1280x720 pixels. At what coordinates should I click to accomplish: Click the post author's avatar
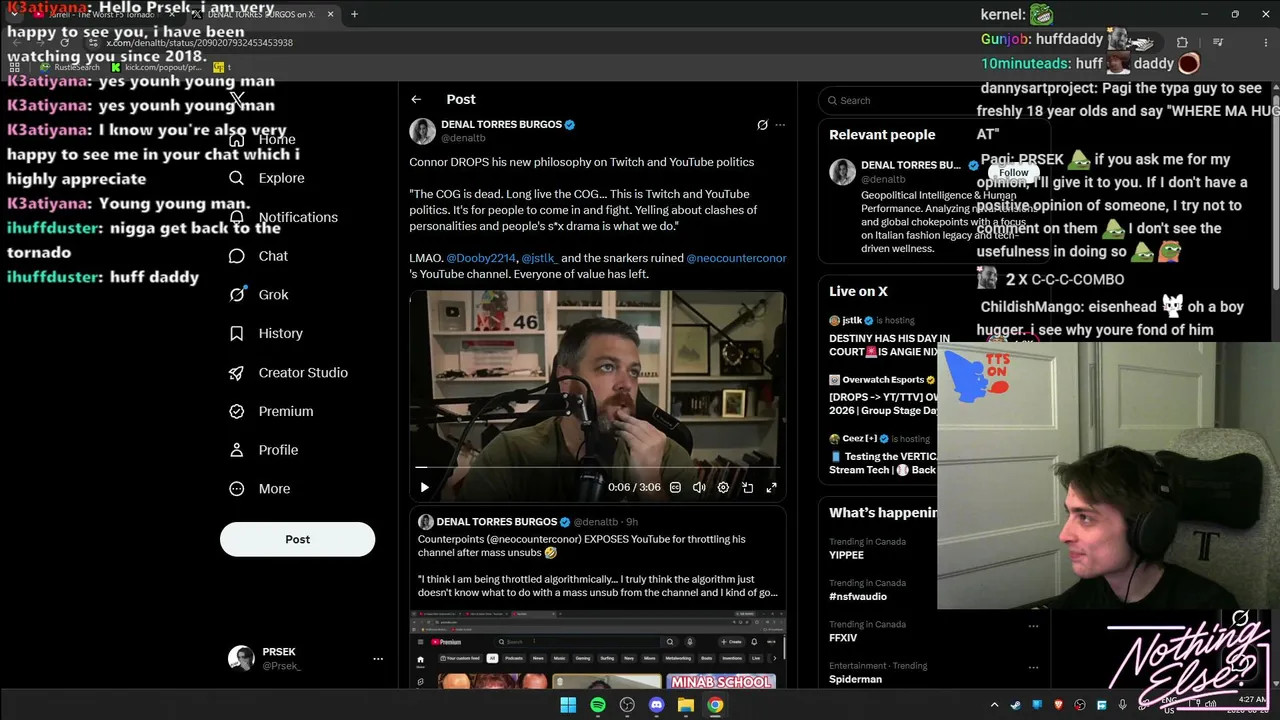(x=422, y=131)
